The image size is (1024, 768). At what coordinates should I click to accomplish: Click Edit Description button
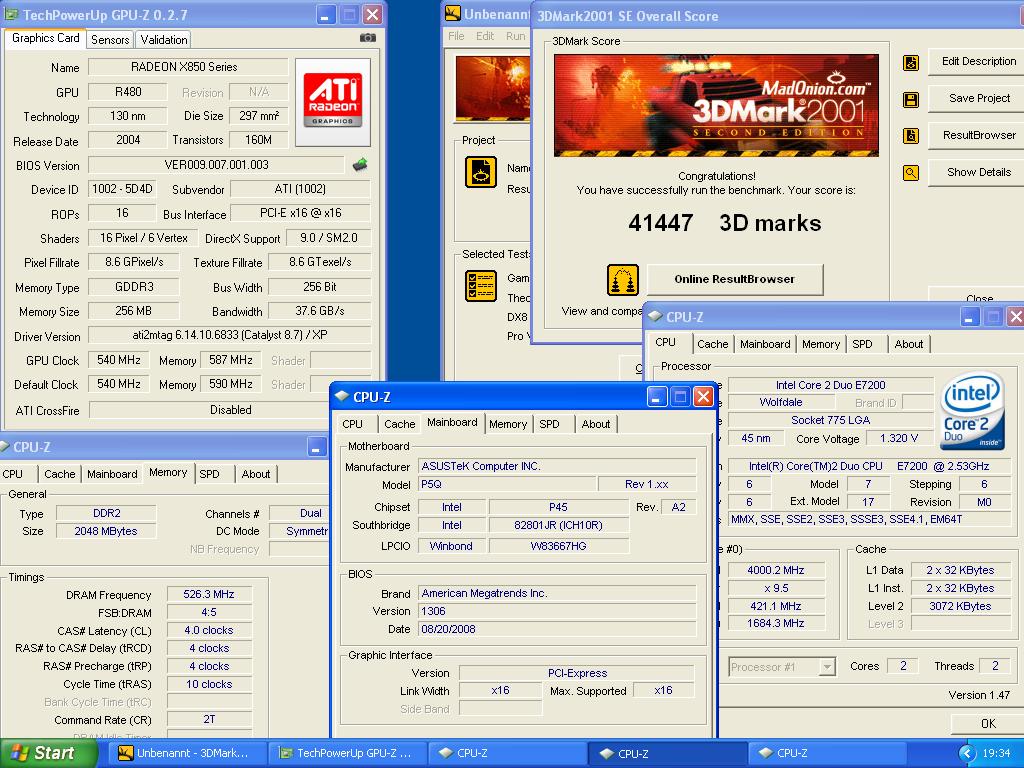point(978,61)
